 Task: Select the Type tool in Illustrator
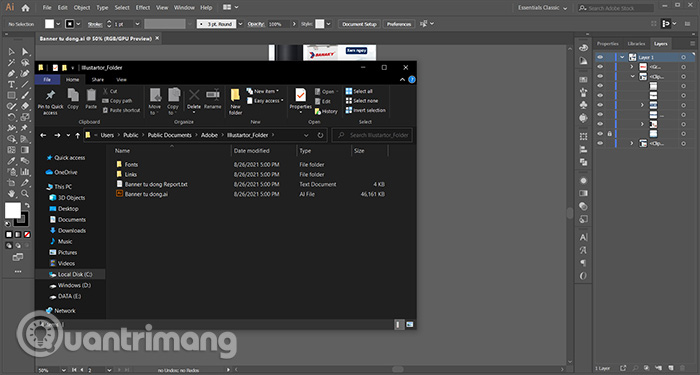[12, 84]
